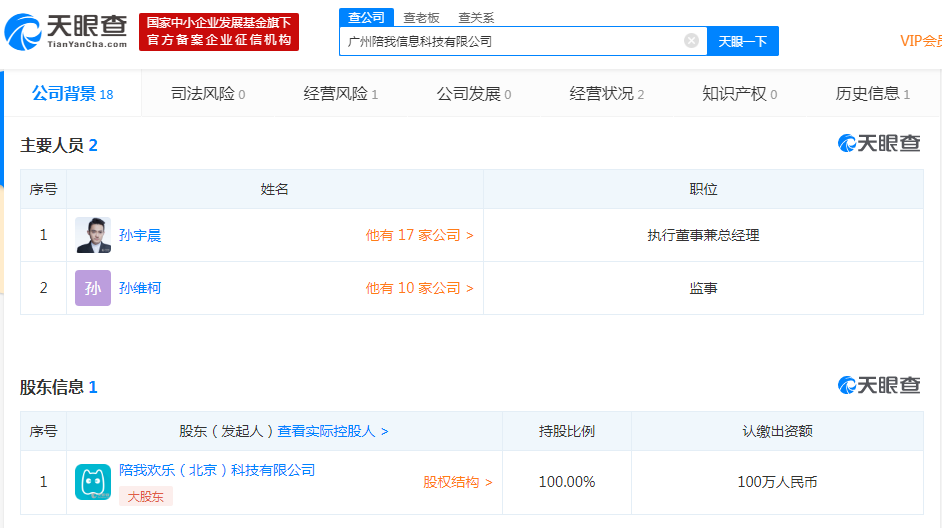This screenshot has height=528, width=942.
Task: Click the 陪我欢乐 company logo icon
Action: click(x=93, y=482)
